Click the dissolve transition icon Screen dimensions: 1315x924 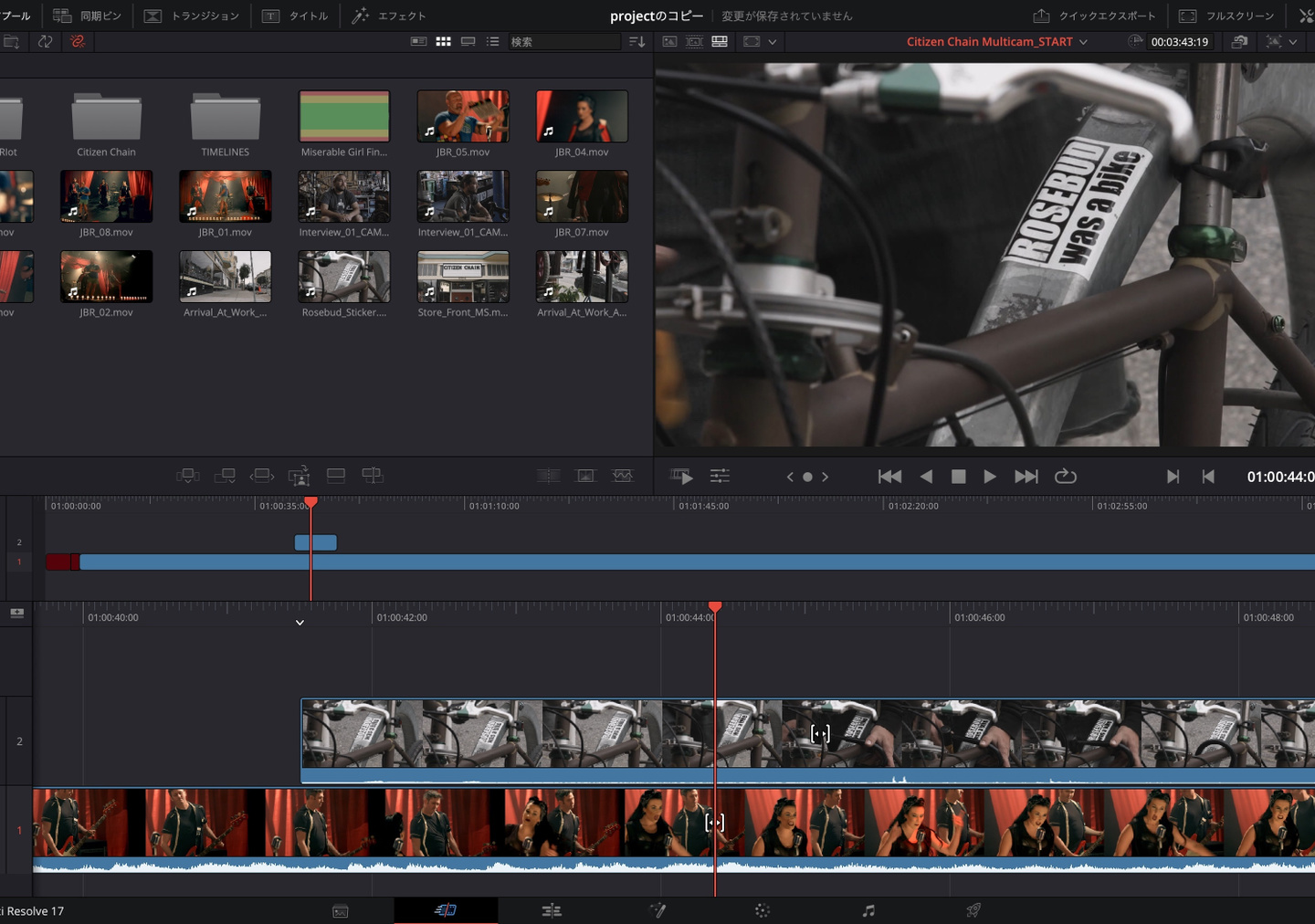coord(585,476)
